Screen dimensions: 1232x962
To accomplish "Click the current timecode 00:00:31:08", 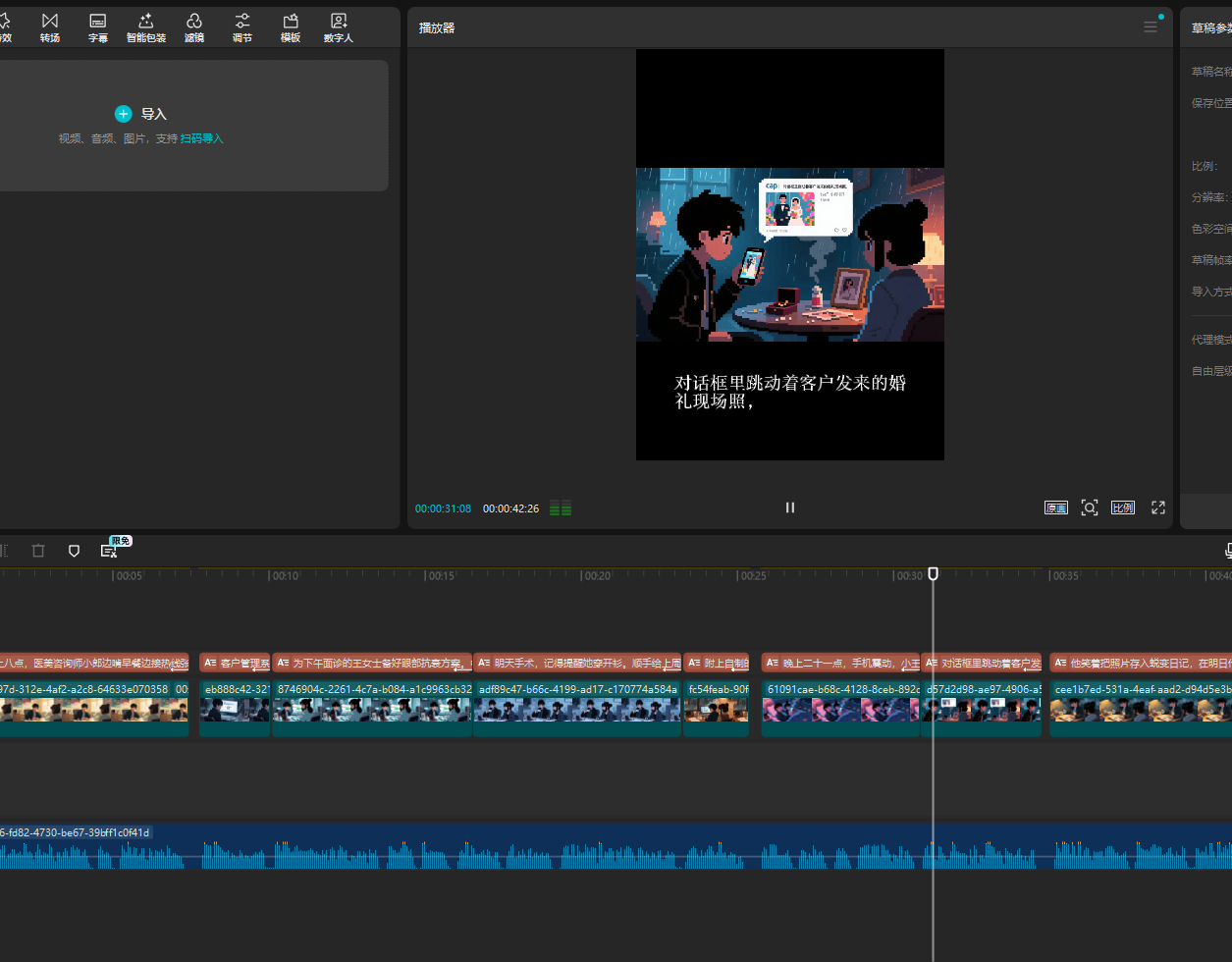I will pyautogui.click(x=443, y=508).
